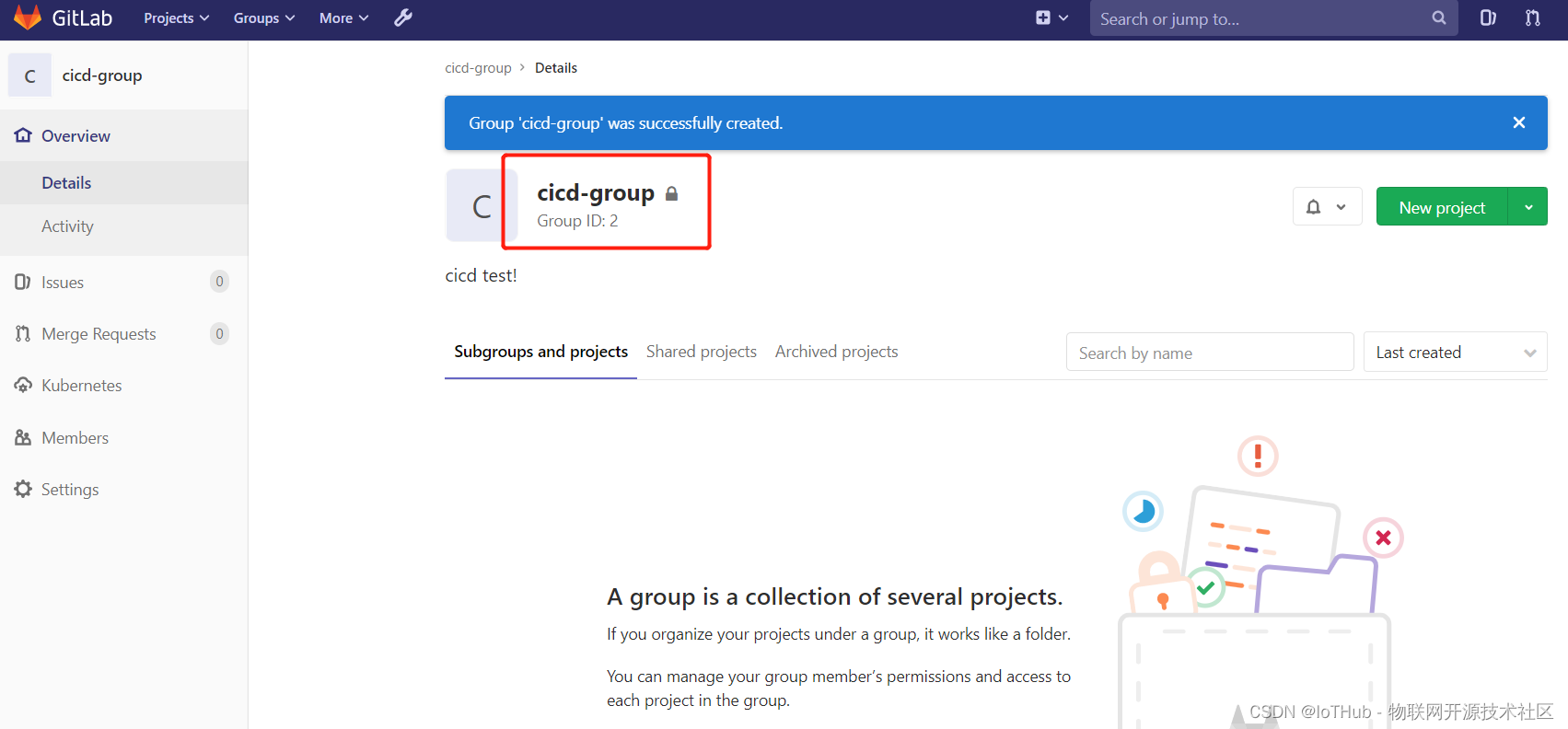Viewport: 1568px width, 729px height.
Task: Click the Details breadcrumb text
Action: tap(556, 68)
